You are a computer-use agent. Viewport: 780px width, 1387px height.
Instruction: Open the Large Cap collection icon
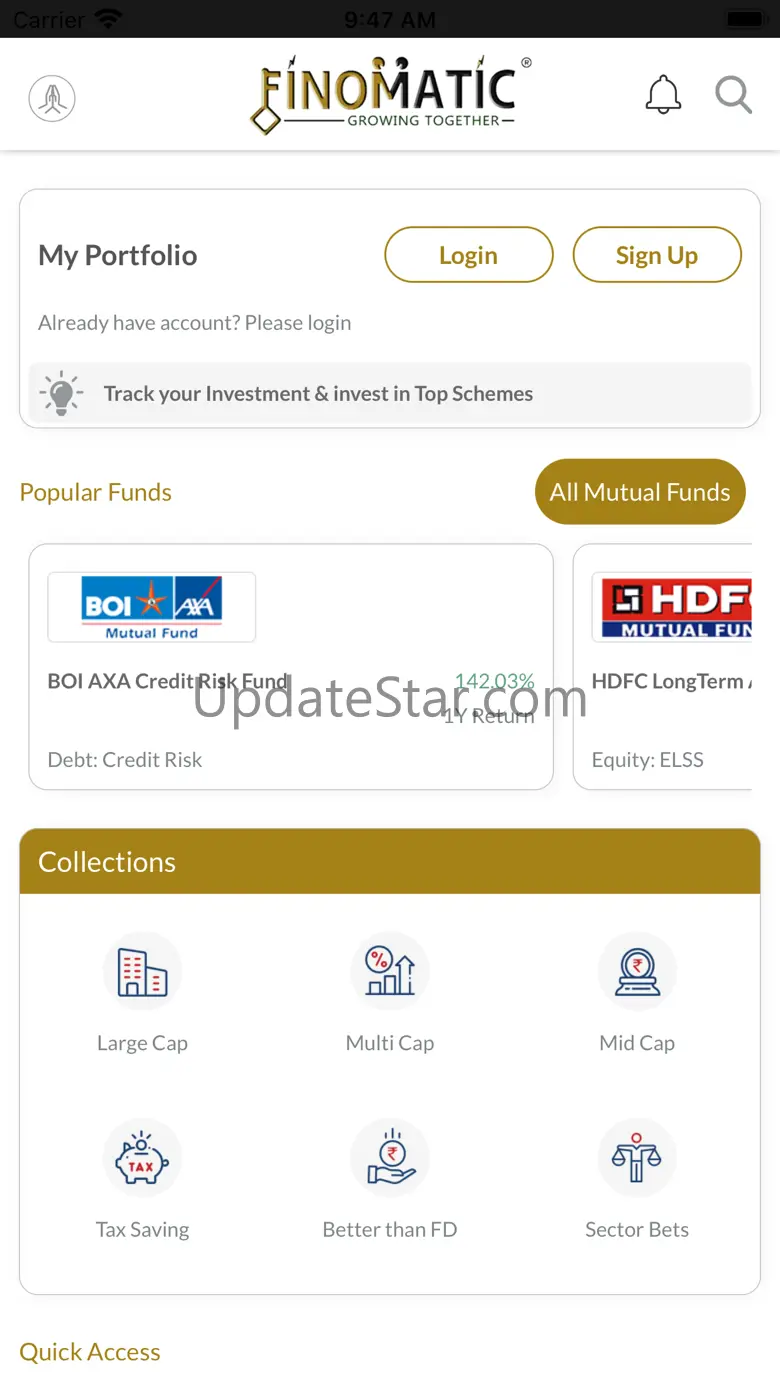(142, 971)
